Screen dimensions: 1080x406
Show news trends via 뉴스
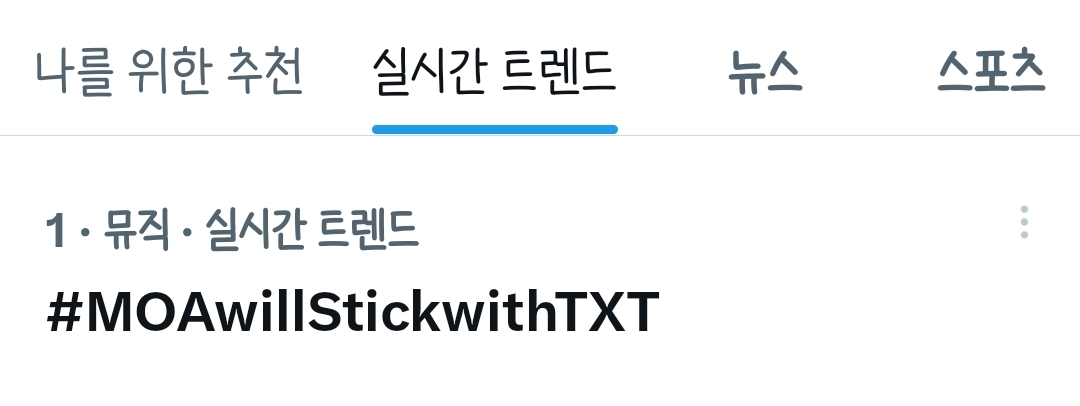[765, 72]
